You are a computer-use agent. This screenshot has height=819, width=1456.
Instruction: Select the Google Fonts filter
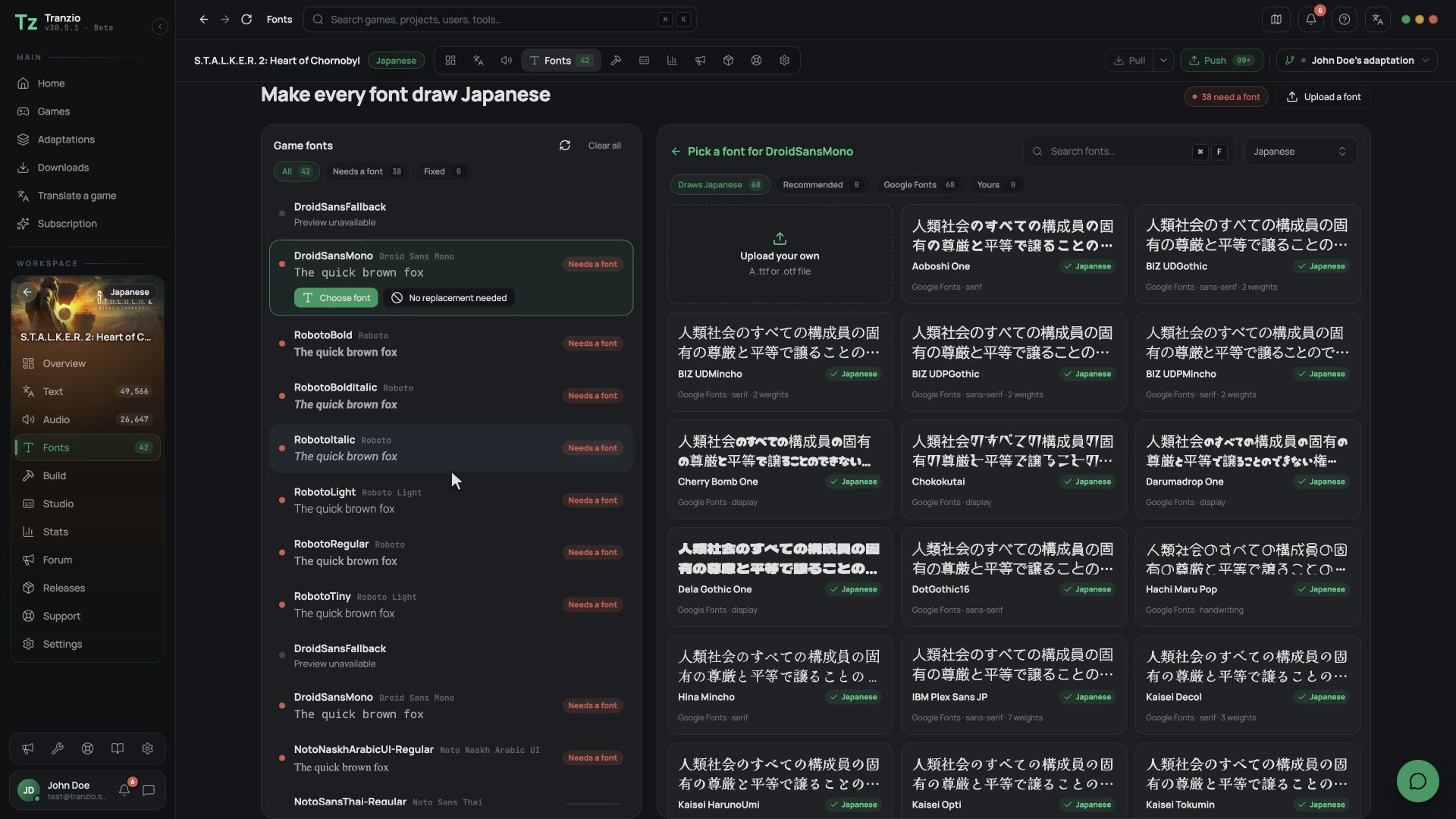pyautogui.click(x=919, y=185)
